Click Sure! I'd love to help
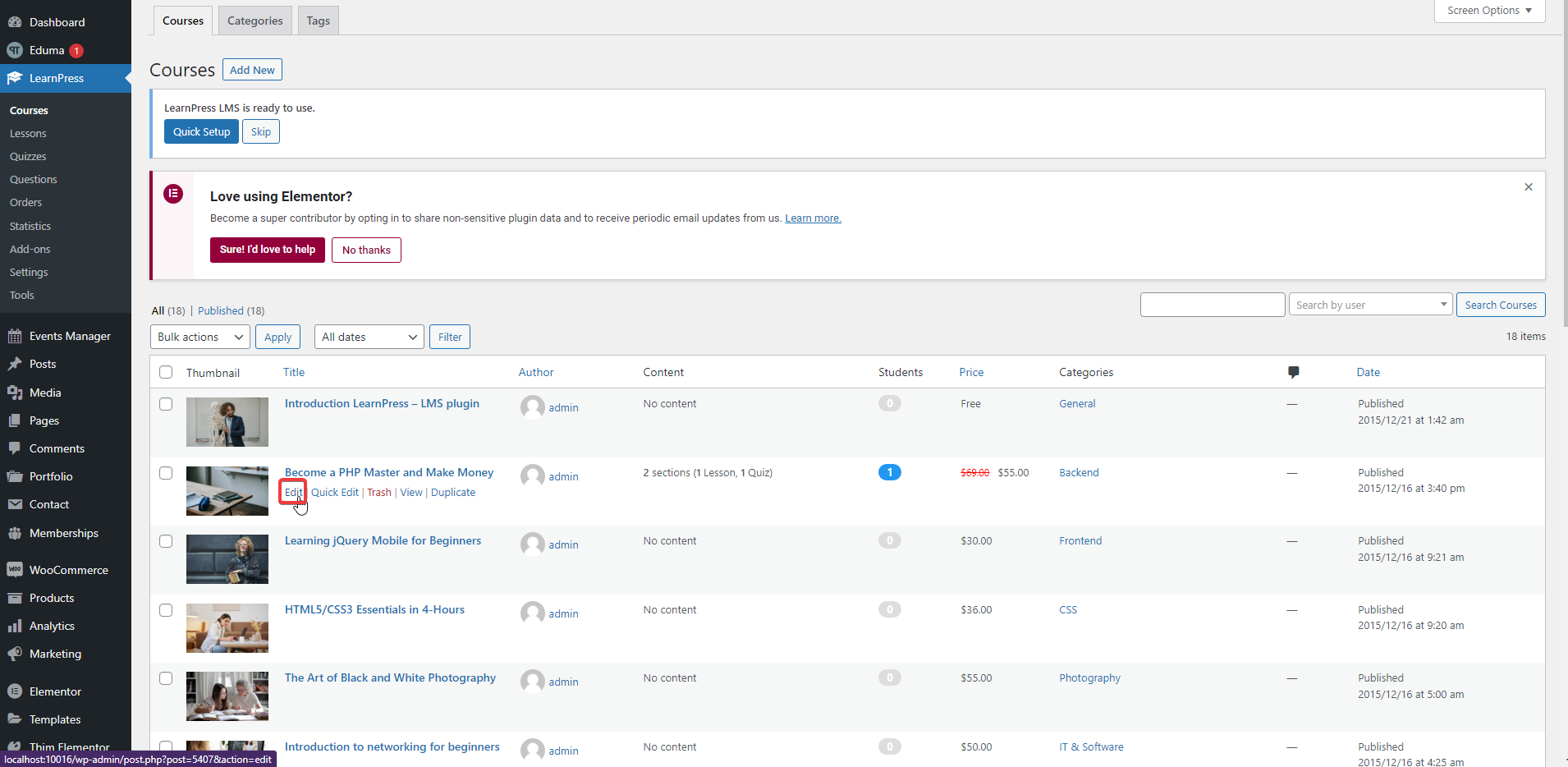Screen dimensions: 1568x767 (268, 250)
